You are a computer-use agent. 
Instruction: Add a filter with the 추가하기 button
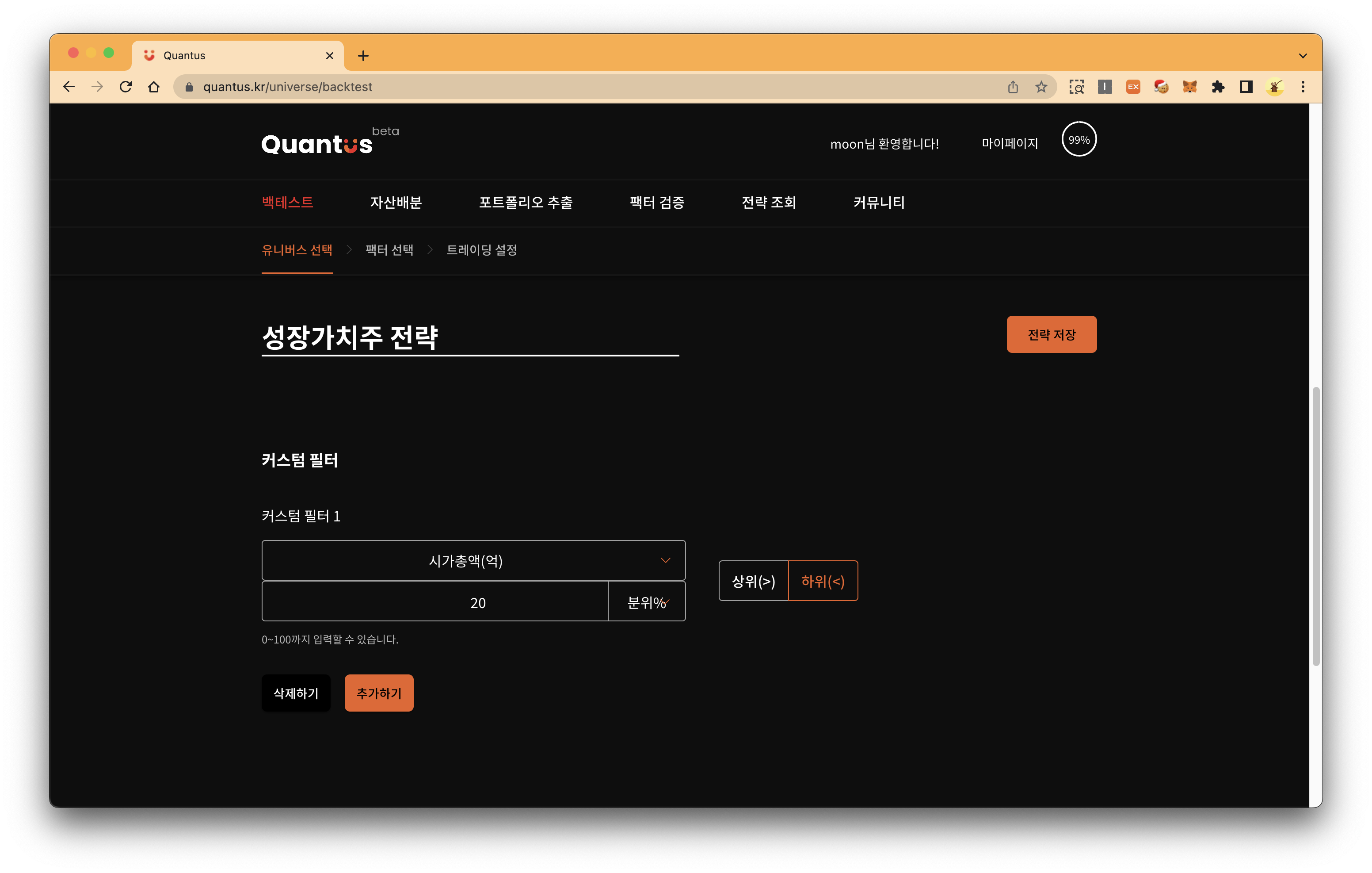pyautogui.click(x=378, y=693)
